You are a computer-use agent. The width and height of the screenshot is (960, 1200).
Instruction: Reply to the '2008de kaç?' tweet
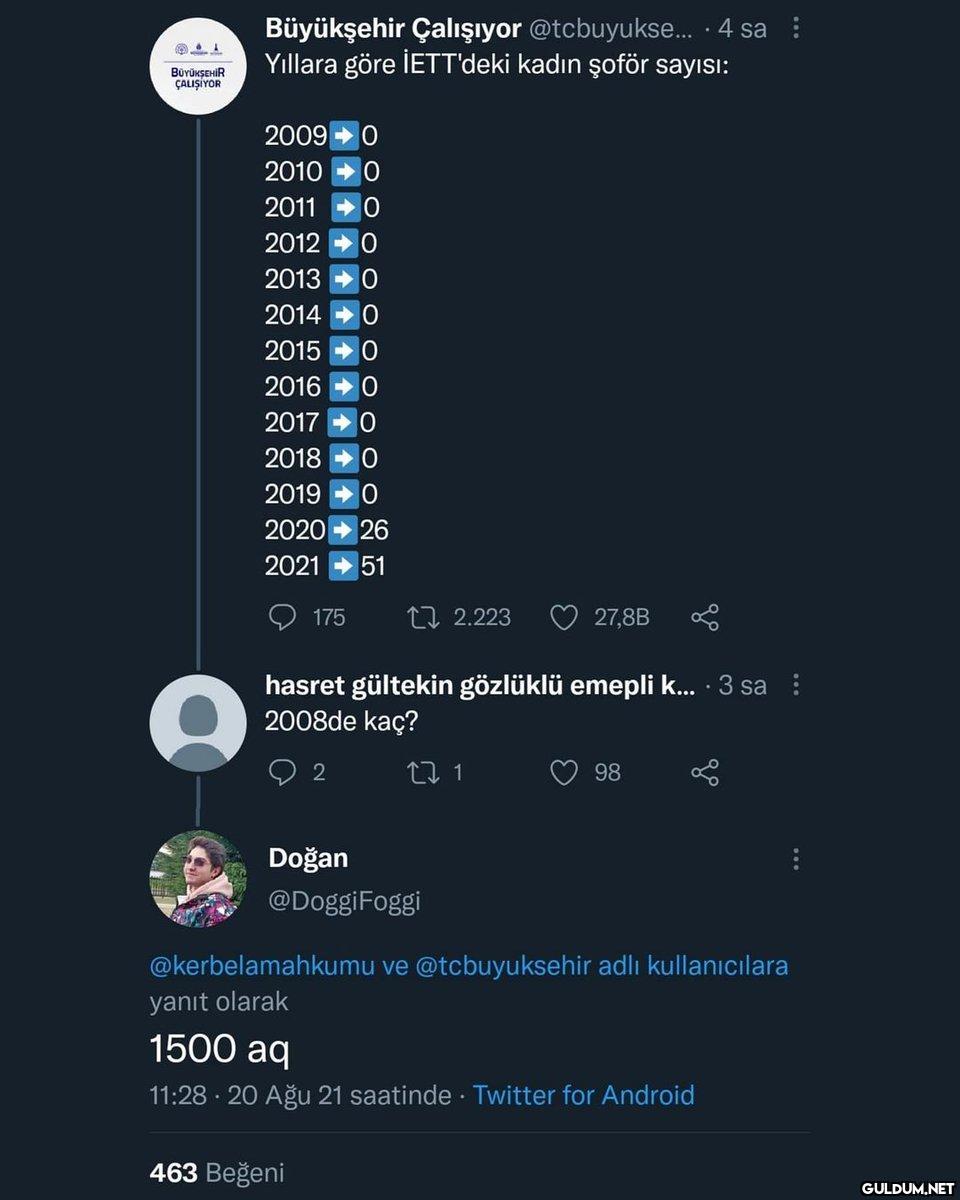click(282, 772)
